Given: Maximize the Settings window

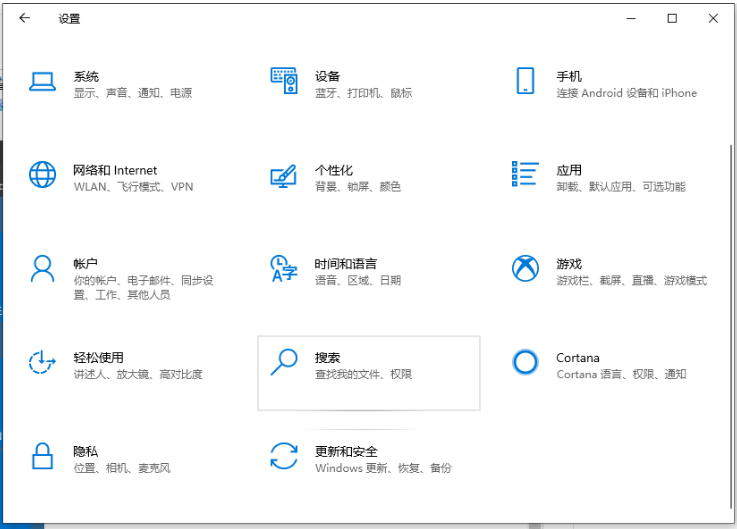Looking at the screenshot, I should coord(672,18).
